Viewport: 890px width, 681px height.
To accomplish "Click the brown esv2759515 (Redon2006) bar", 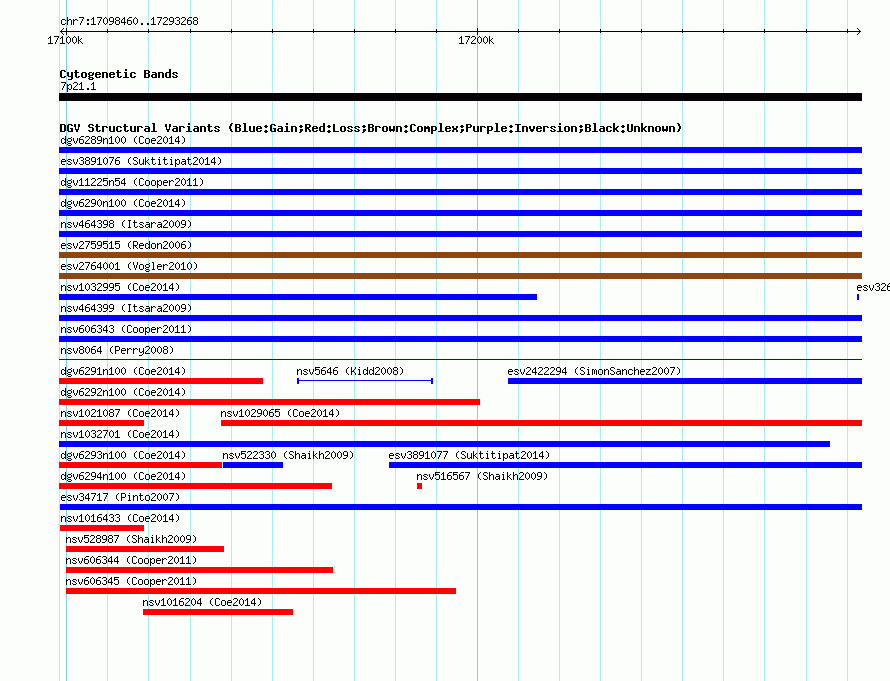I will coord(460,255).
